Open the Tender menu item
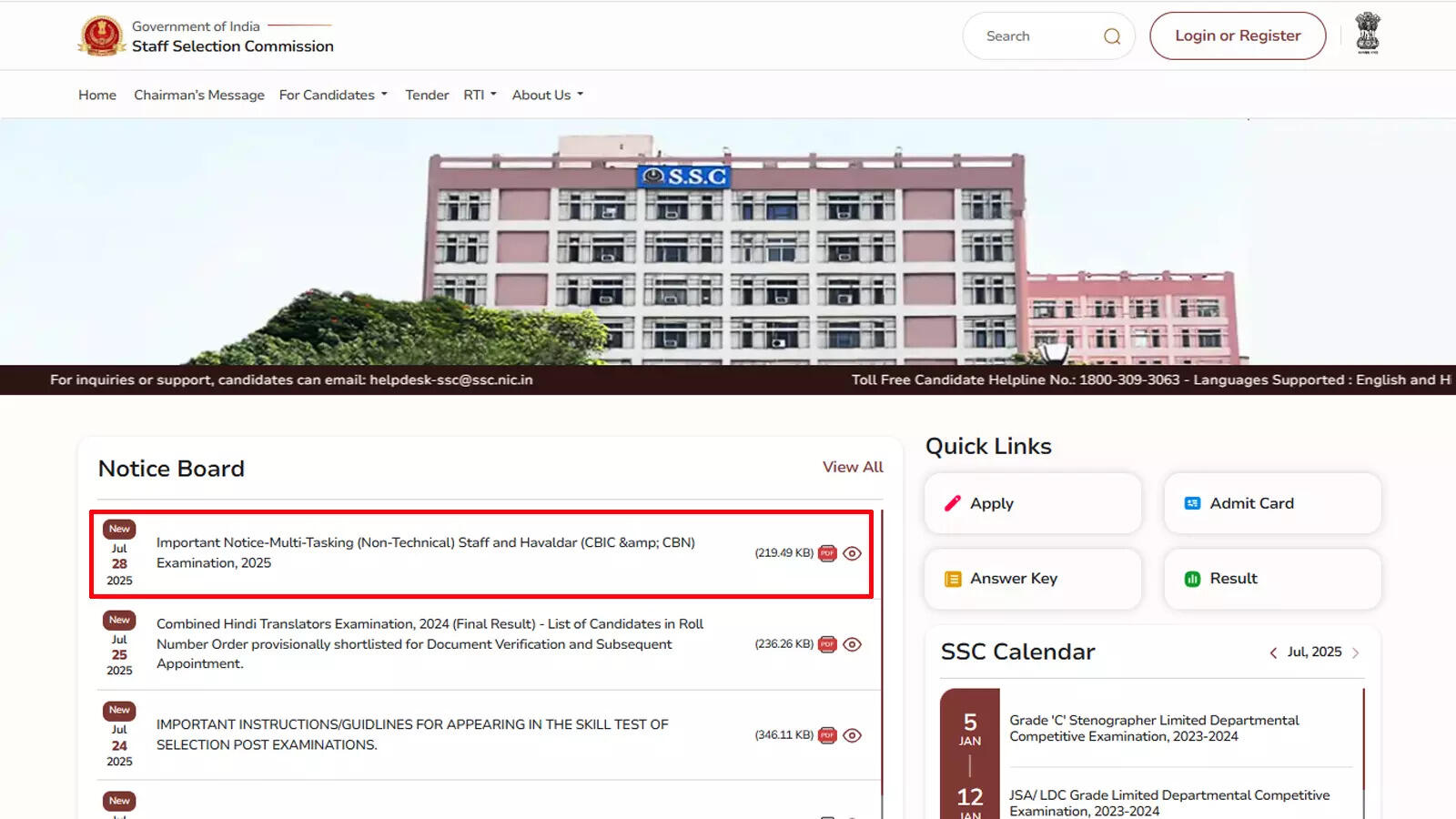 pyautogui.click(x=427, y=95)
